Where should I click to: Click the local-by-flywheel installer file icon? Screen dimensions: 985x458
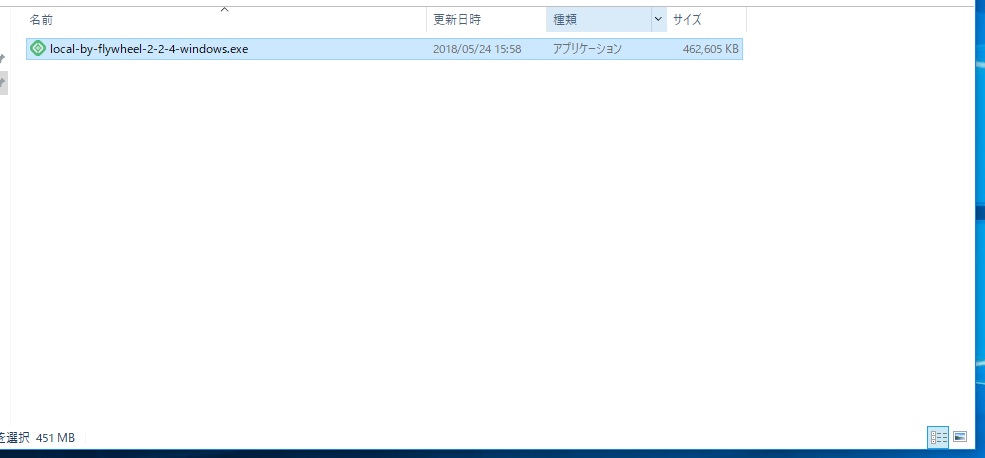coord(38,49)
